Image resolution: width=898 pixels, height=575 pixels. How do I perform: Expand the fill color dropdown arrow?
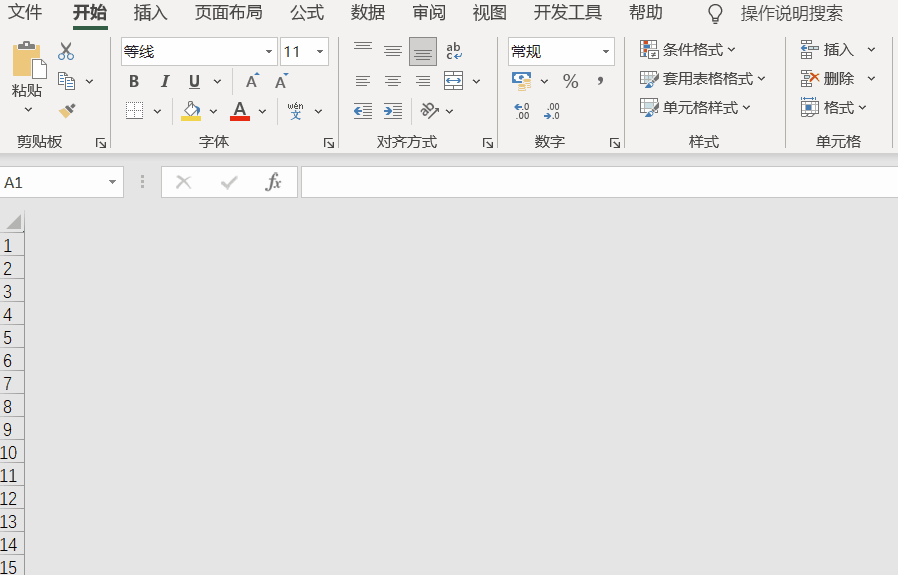tap(213, 111)
